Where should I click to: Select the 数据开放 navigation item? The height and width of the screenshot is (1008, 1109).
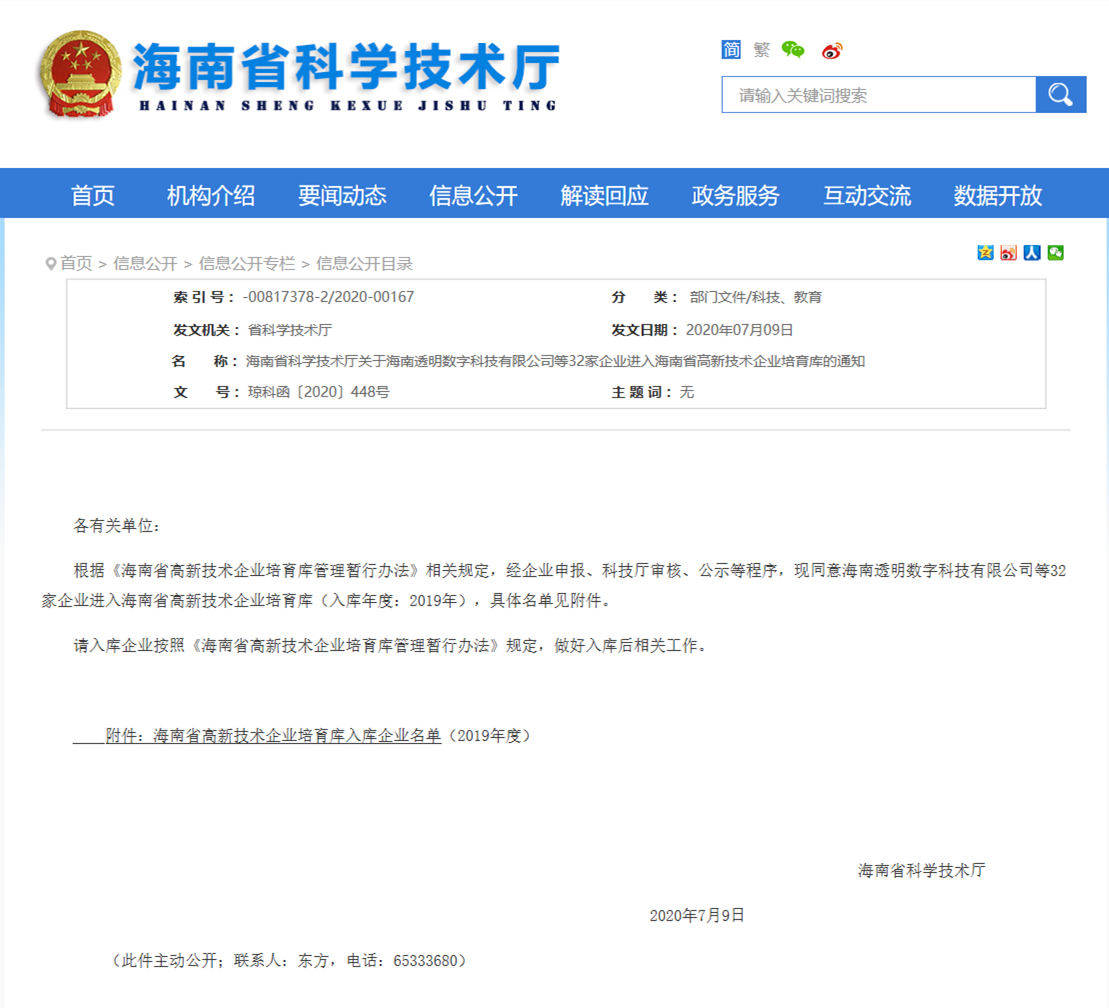997,195
